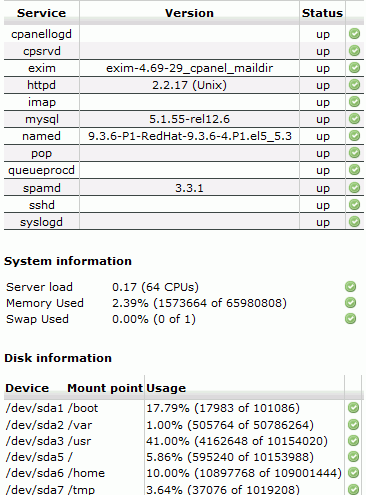Image resolution: width=366 pixels, height=495 pixels.
Task: Click the /dev/sda1 /boot status icon
Action: 353,408
